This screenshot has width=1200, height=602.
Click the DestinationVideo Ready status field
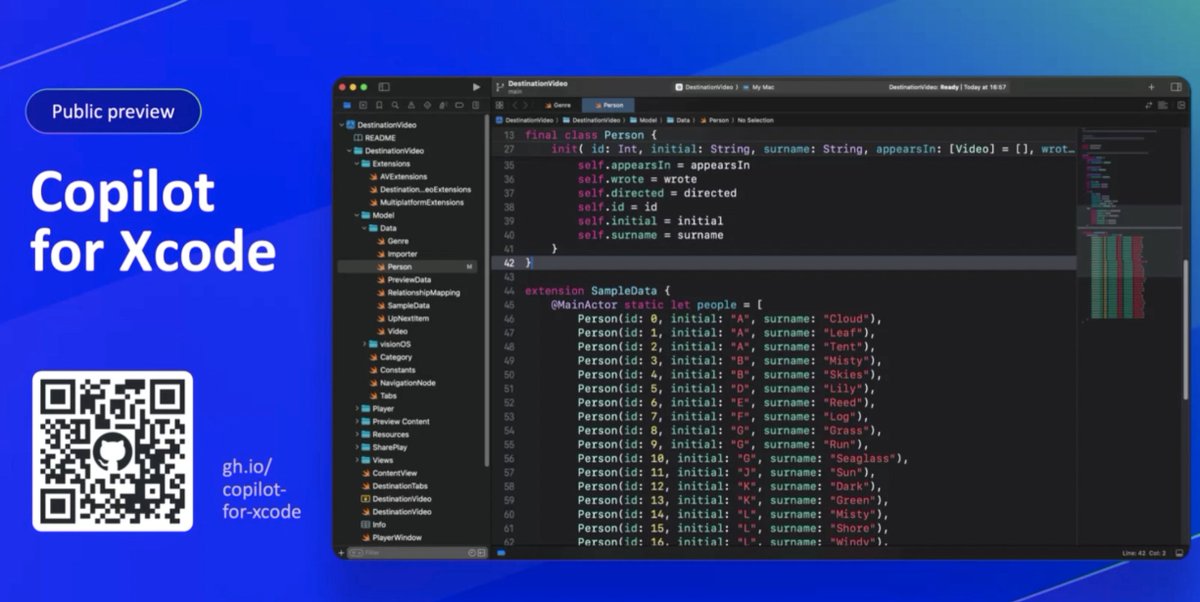point(948,87)
